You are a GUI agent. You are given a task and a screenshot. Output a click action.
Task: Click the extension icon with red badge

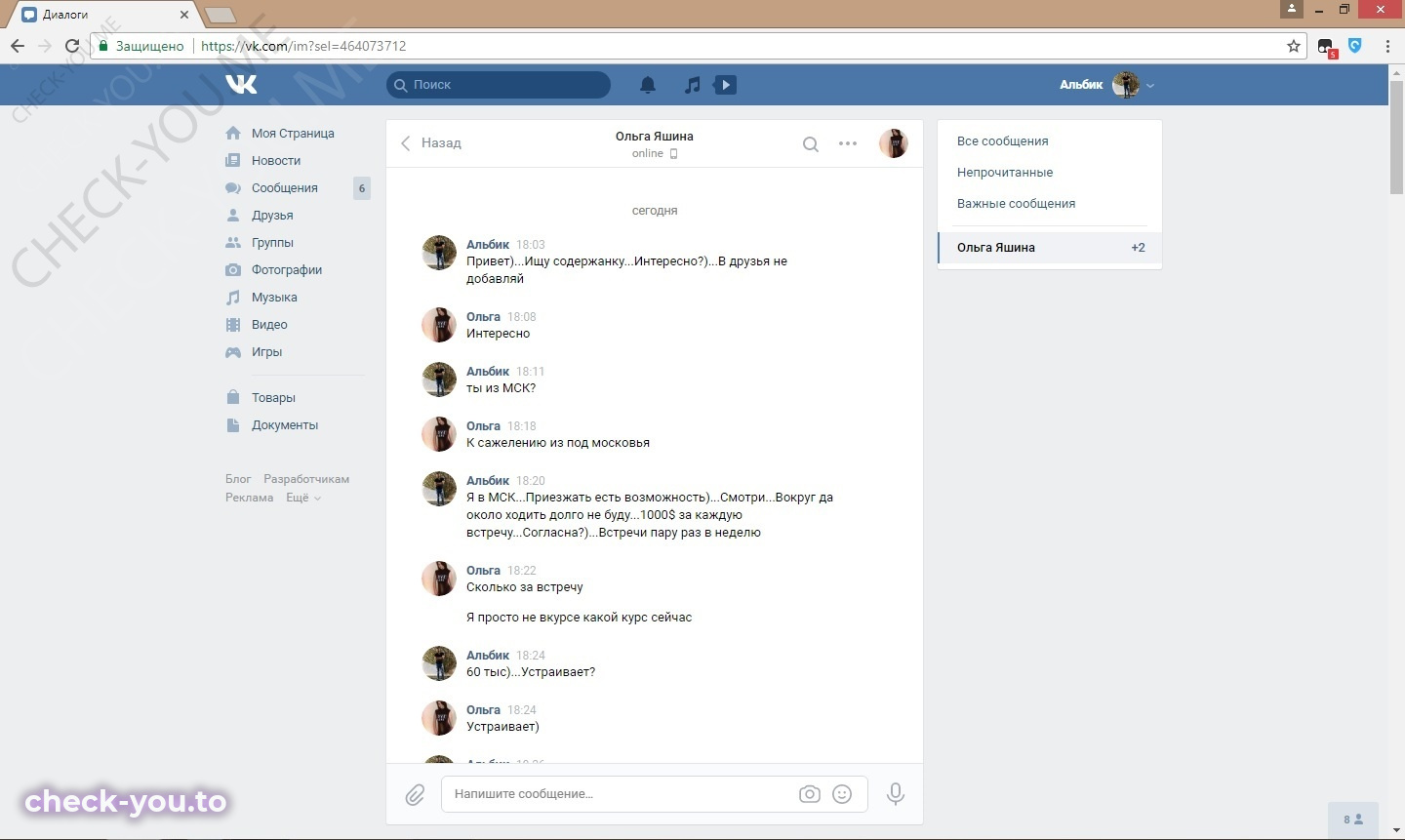1326,47
